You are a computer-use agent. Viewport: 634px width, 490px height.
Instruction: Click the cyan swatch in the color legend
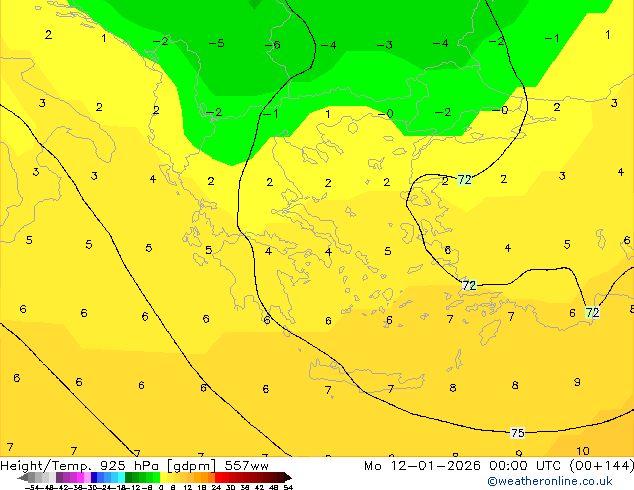(x=122, y=477)
